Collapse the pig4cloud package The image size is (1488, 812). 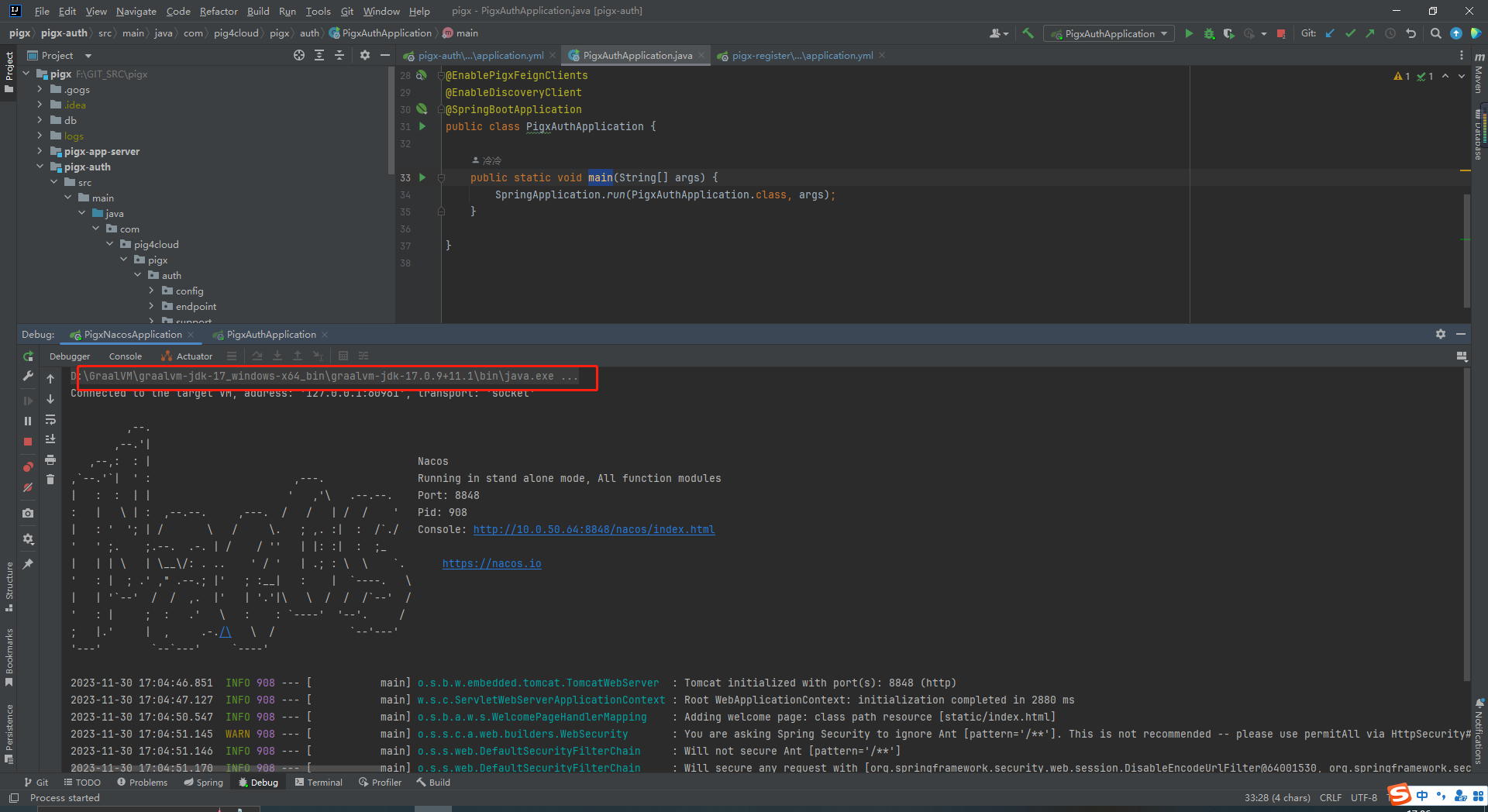click(109, 244)
